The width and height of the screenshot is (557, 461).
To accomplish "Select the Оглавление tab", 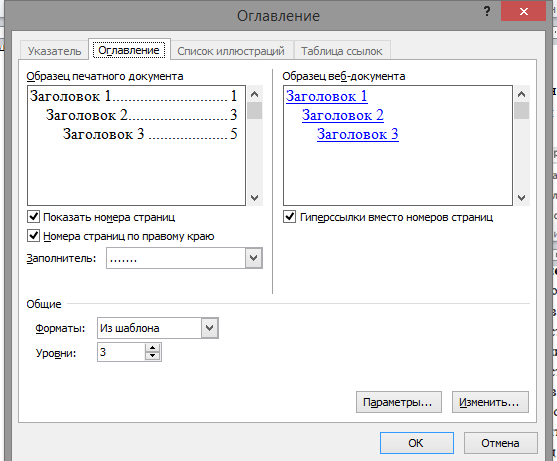I will (129, 50).
